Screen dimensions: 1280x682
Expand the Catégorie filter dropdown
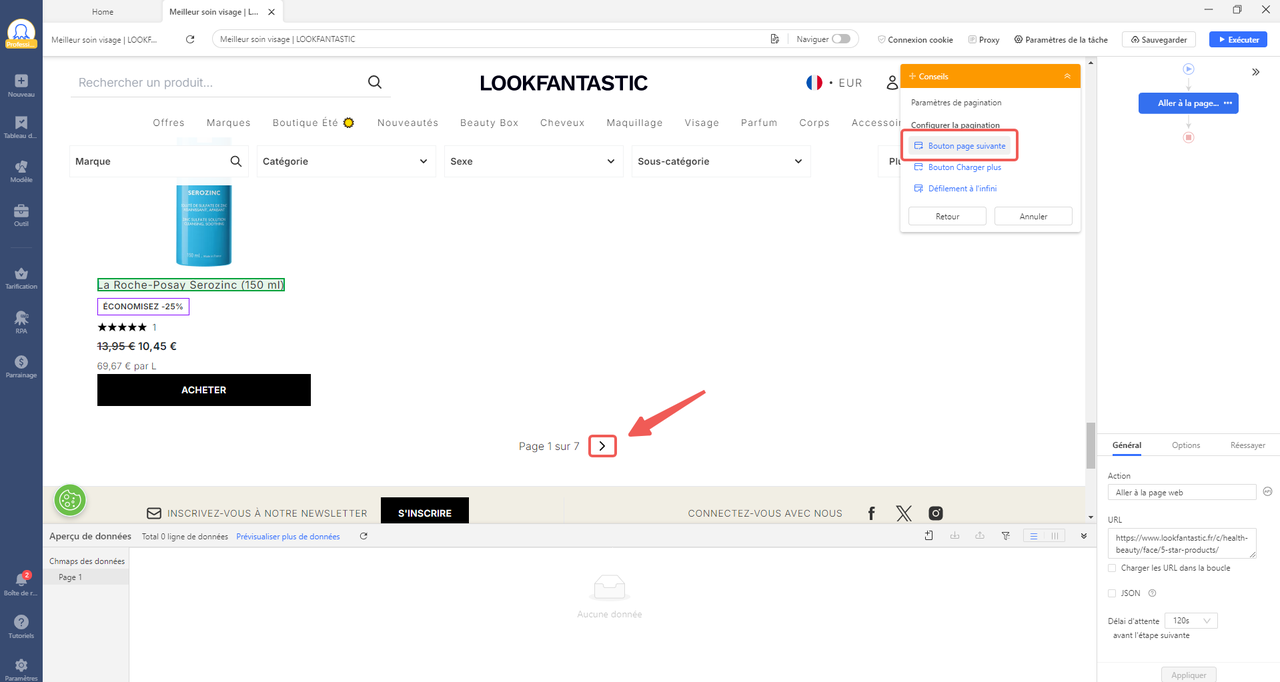pos(345,161)
